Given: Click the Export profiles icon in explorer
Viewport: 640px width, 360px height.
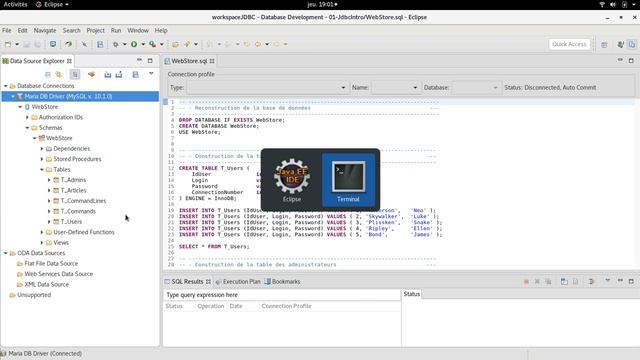Looking at the screenshot, I should (119, 74).
